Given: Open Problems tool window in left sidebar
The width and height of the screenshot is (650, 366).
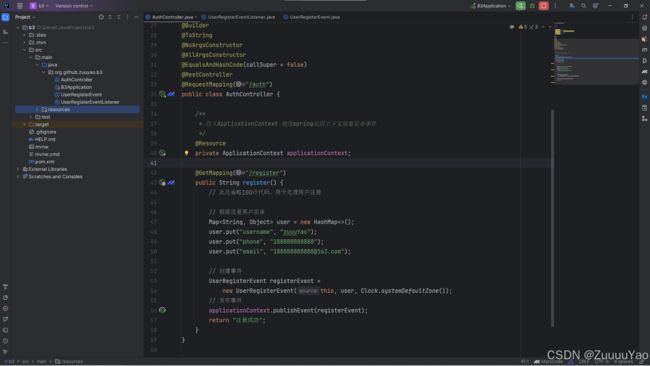Looking at the screenshot, I should (x=5, y=341).
